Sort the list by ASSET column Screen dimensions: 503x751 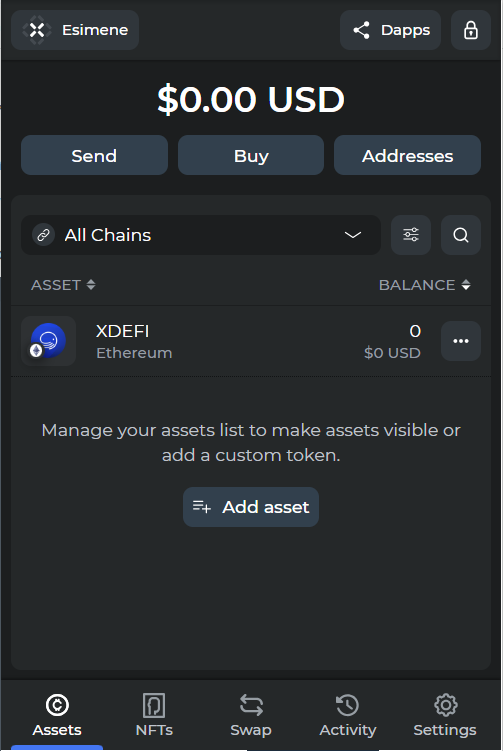pyautogui.click(x=63, y=285)
